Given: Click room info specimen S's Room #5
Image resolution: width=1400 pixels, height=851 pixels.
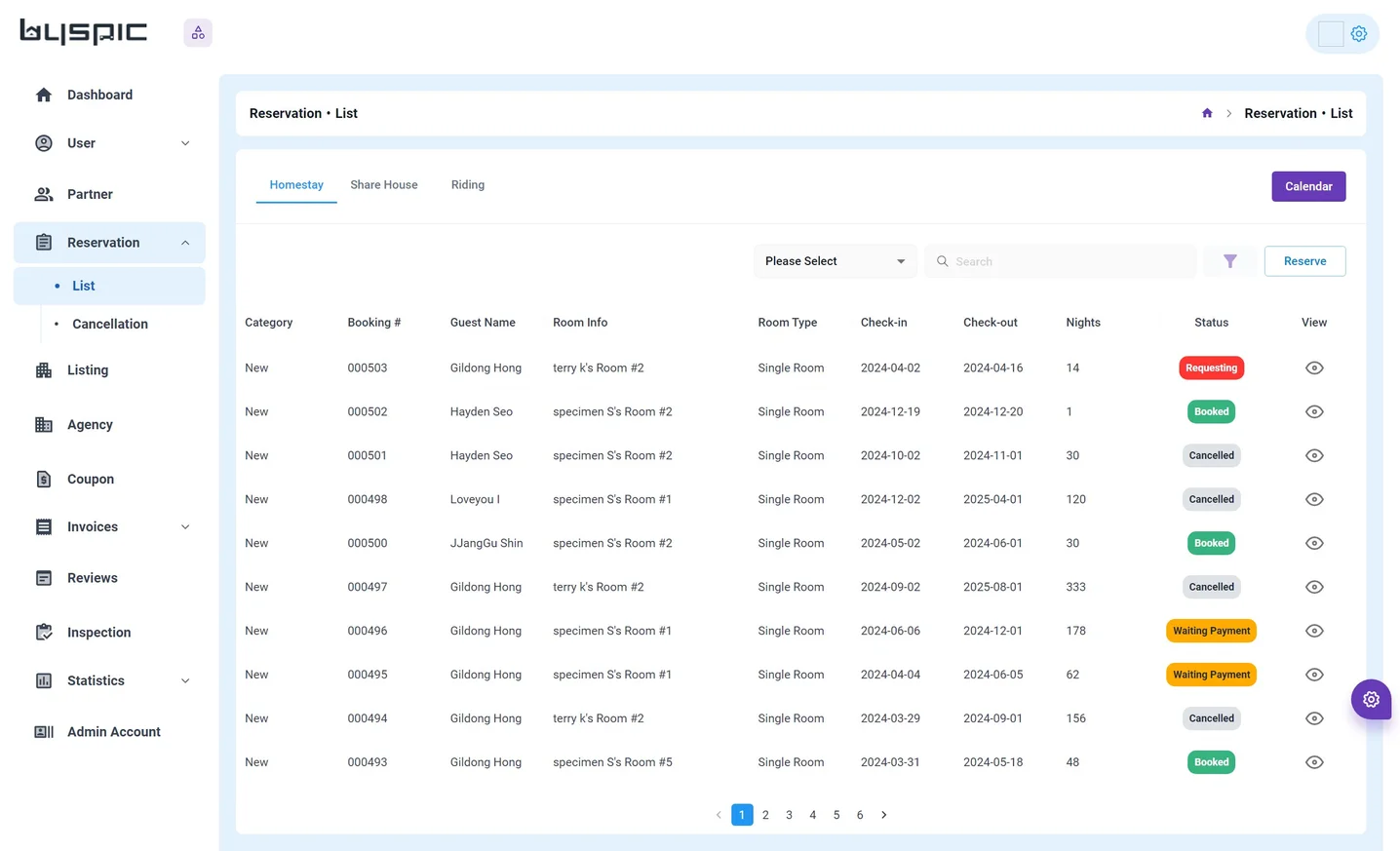Looking at the screenshot, I should (x=612, y=762).
